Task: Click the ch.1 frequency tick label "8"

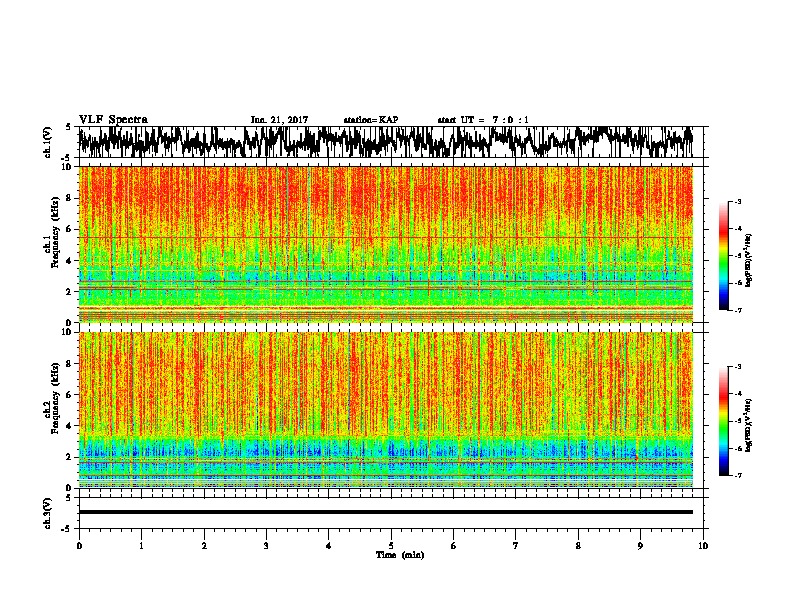Action: click(70, 198)
